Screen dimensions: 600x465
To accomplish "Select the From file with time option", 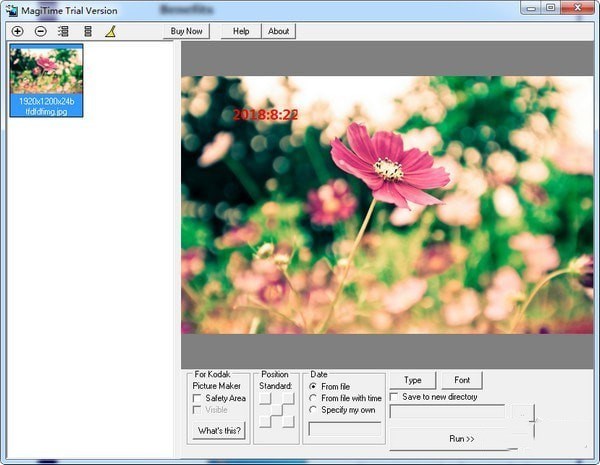I will [x=314, y=398].
